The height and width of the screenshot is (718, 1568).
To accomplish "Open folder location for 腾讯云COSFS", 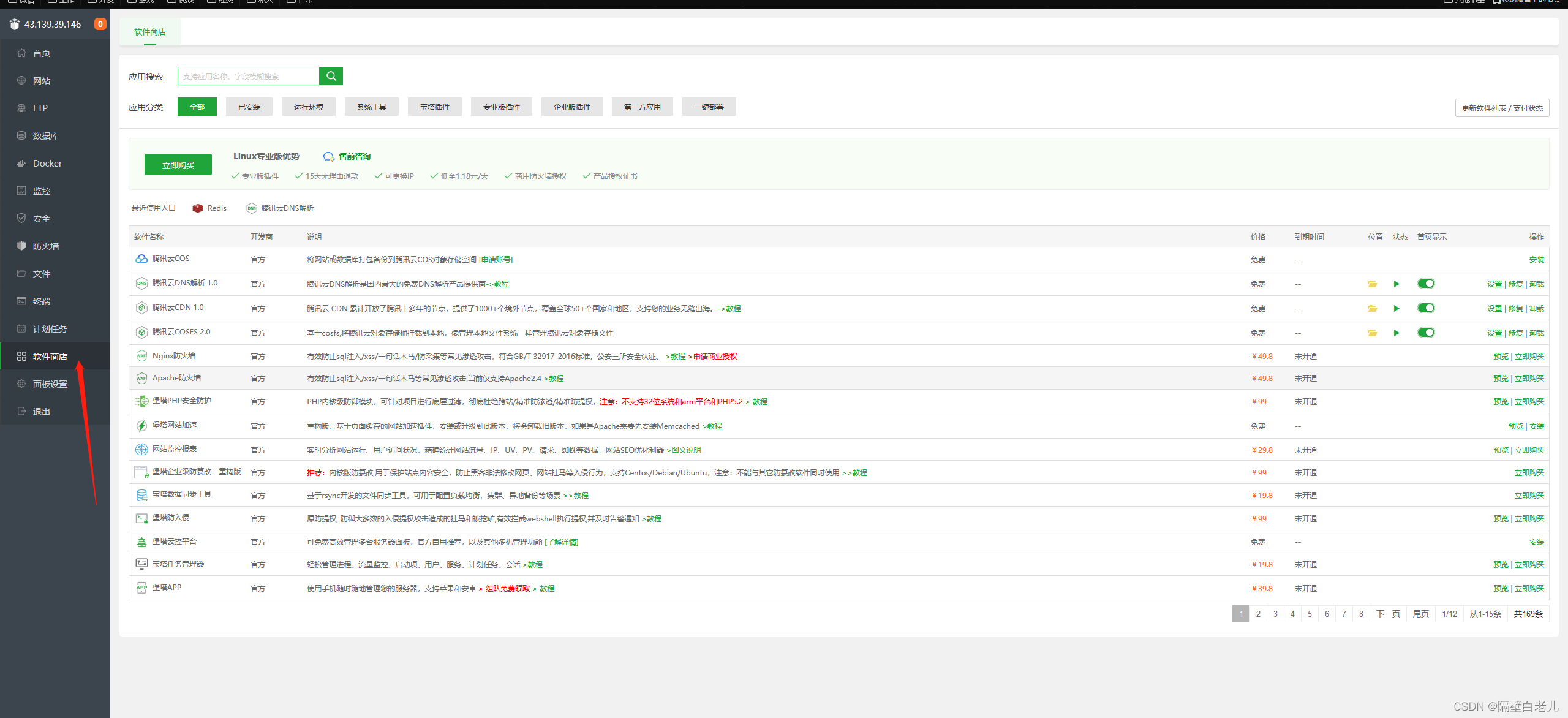I will (1372, 333).
